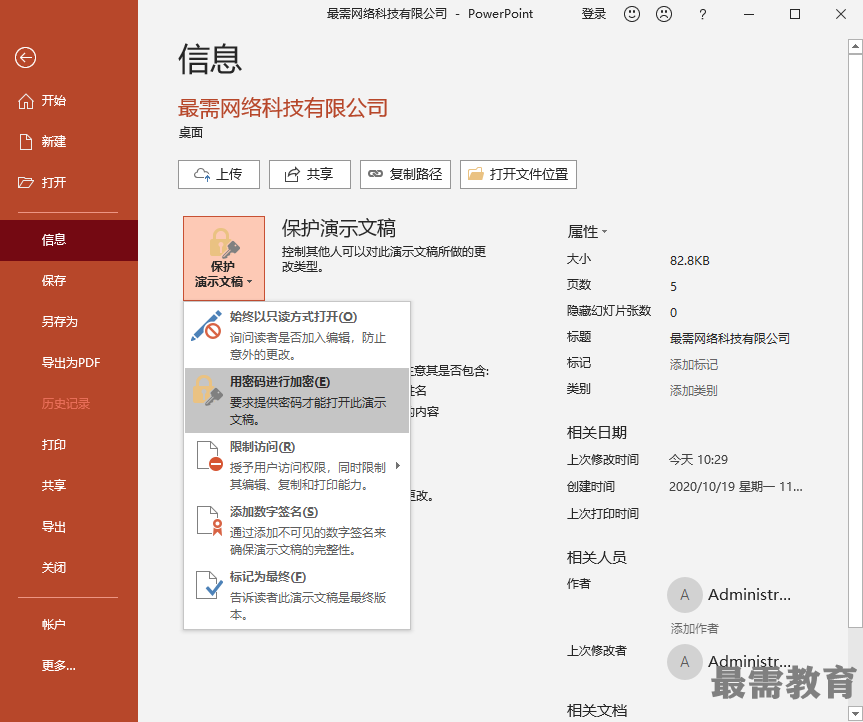863x722 pixels.
Task: Click the 打开文件位置 button
Action: pos(518,174)
